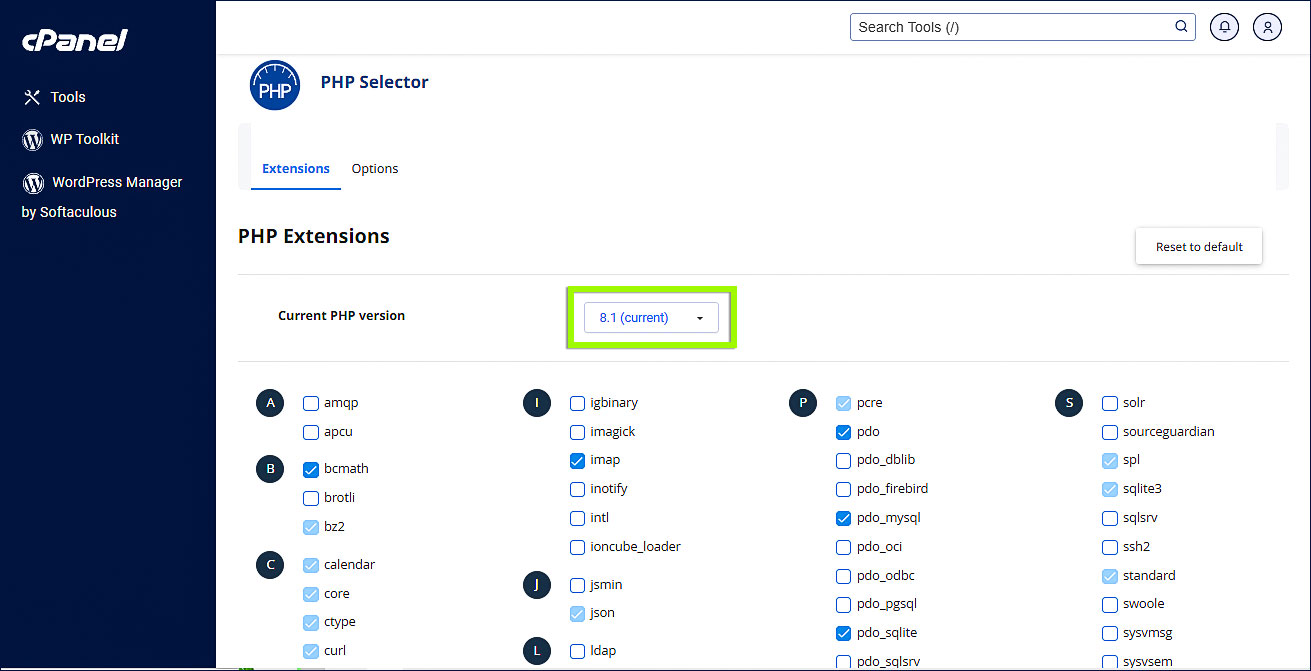Click the Reset to default button
The width and height of the screenshot is (1311, 671).
click(1198, 247)
